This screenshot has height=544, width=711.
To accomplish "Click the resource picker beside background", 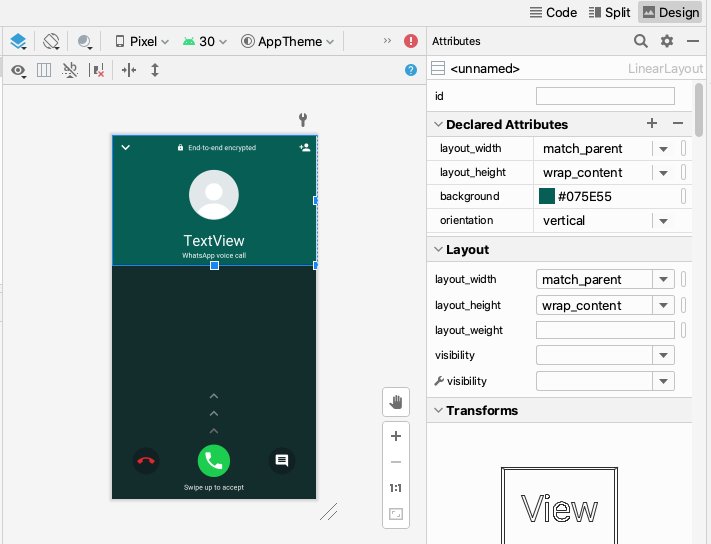I will (684, 196).
